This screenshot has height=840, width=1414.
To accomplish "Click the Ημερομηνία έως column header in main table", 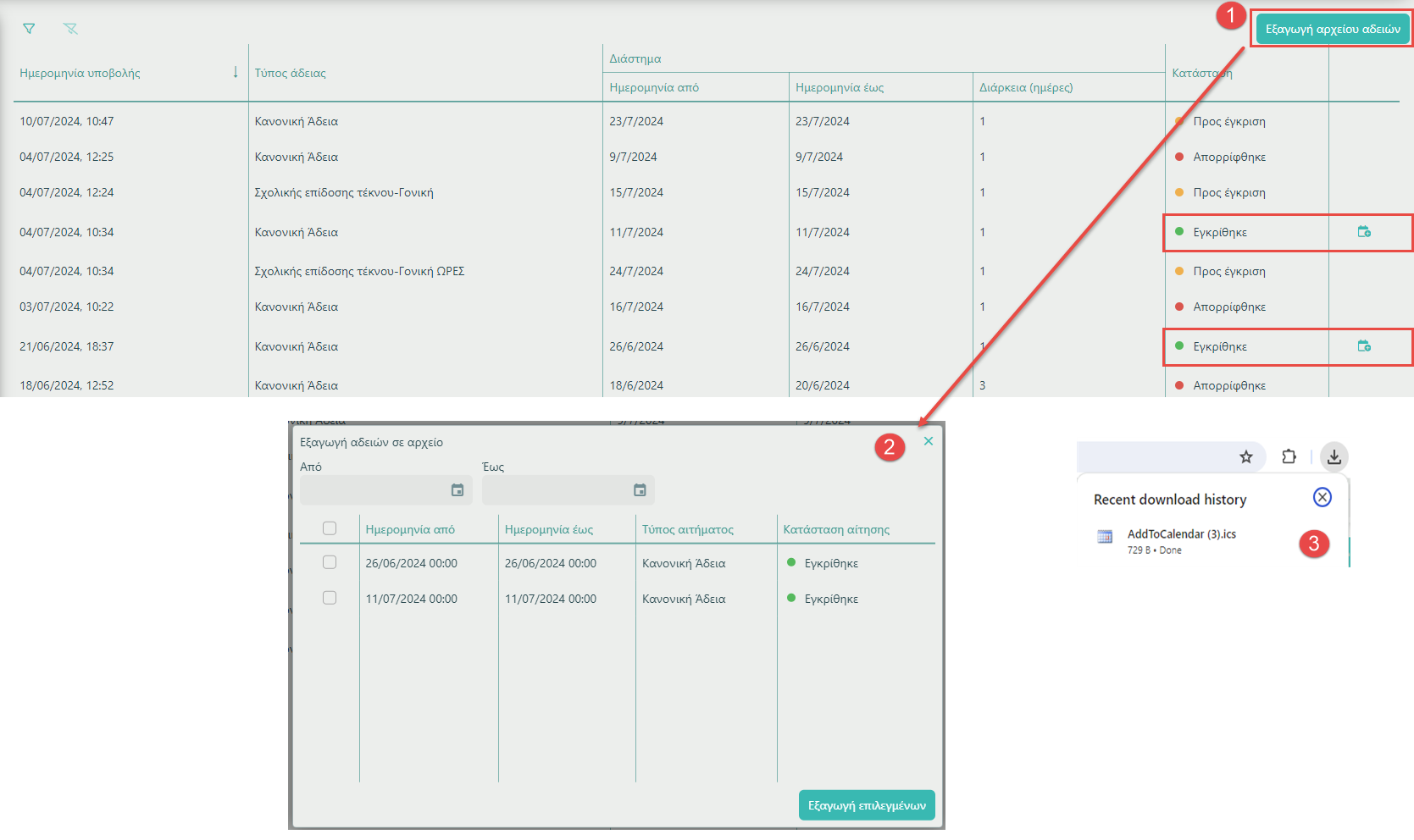I will pyautogui.click(x=840, y=87).
